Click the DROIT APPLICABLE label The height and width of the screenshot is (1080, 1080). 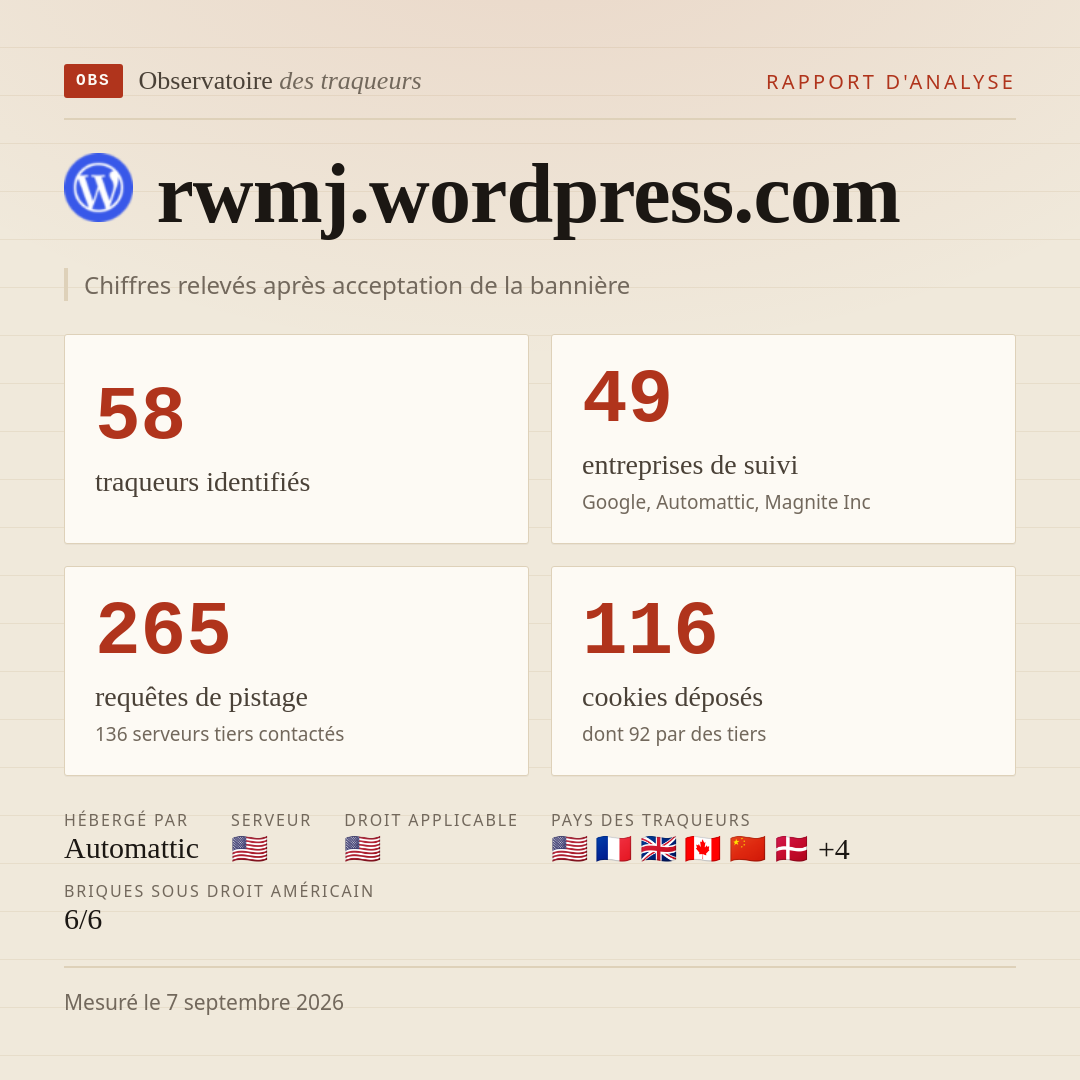pyautogui.click(x=431, y=820)
